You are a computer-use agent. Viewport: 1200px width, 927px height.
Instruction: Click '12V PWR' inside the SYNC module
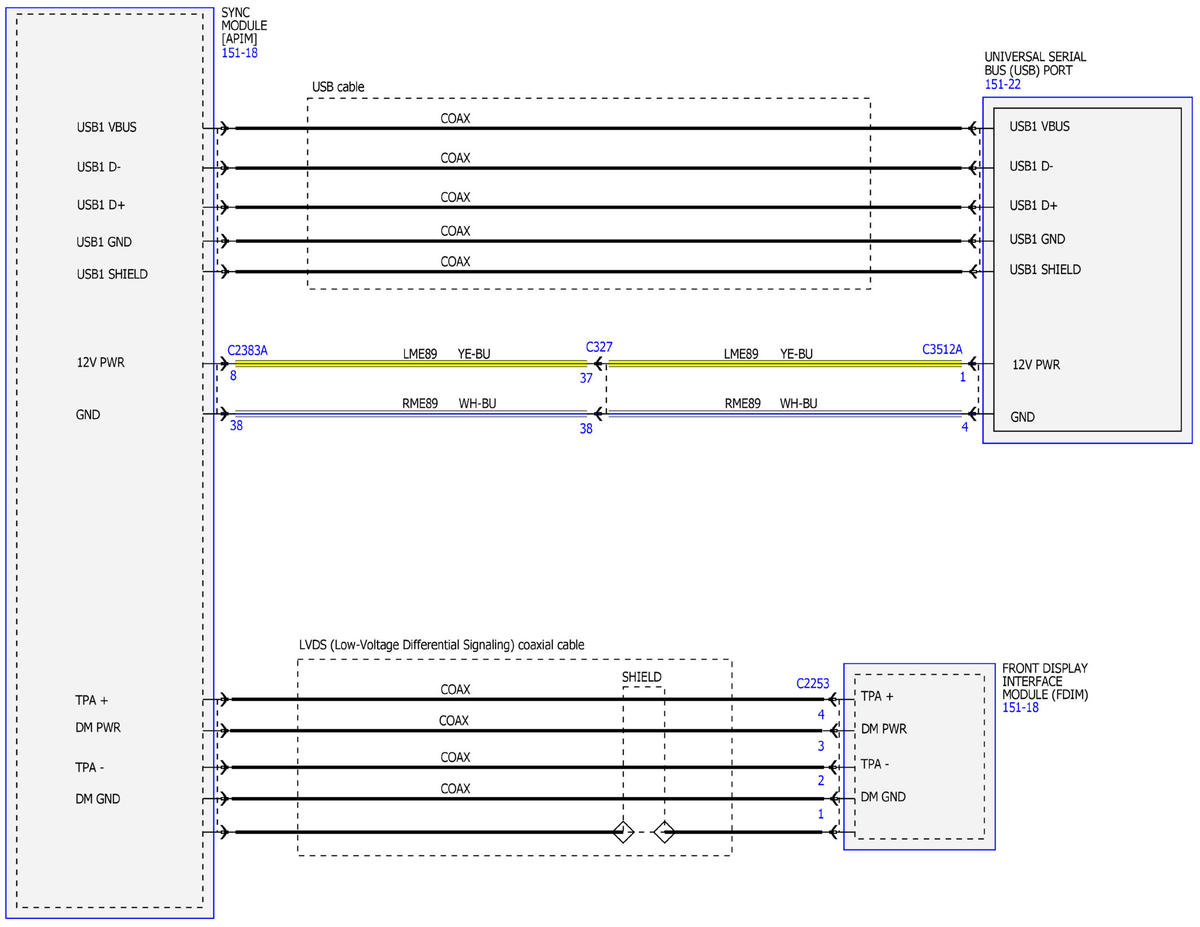(x=99, y=363)
